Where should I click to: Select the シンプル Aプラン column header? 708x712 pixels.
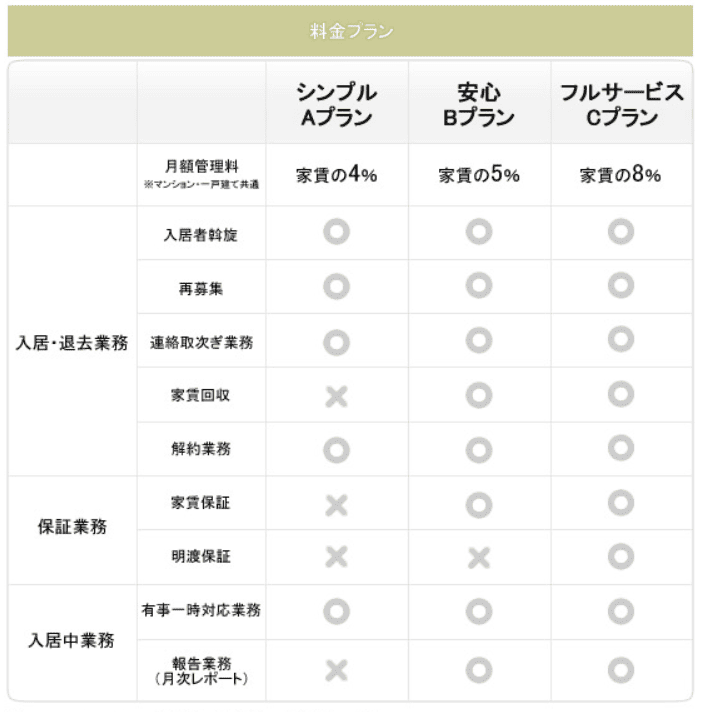337,104
